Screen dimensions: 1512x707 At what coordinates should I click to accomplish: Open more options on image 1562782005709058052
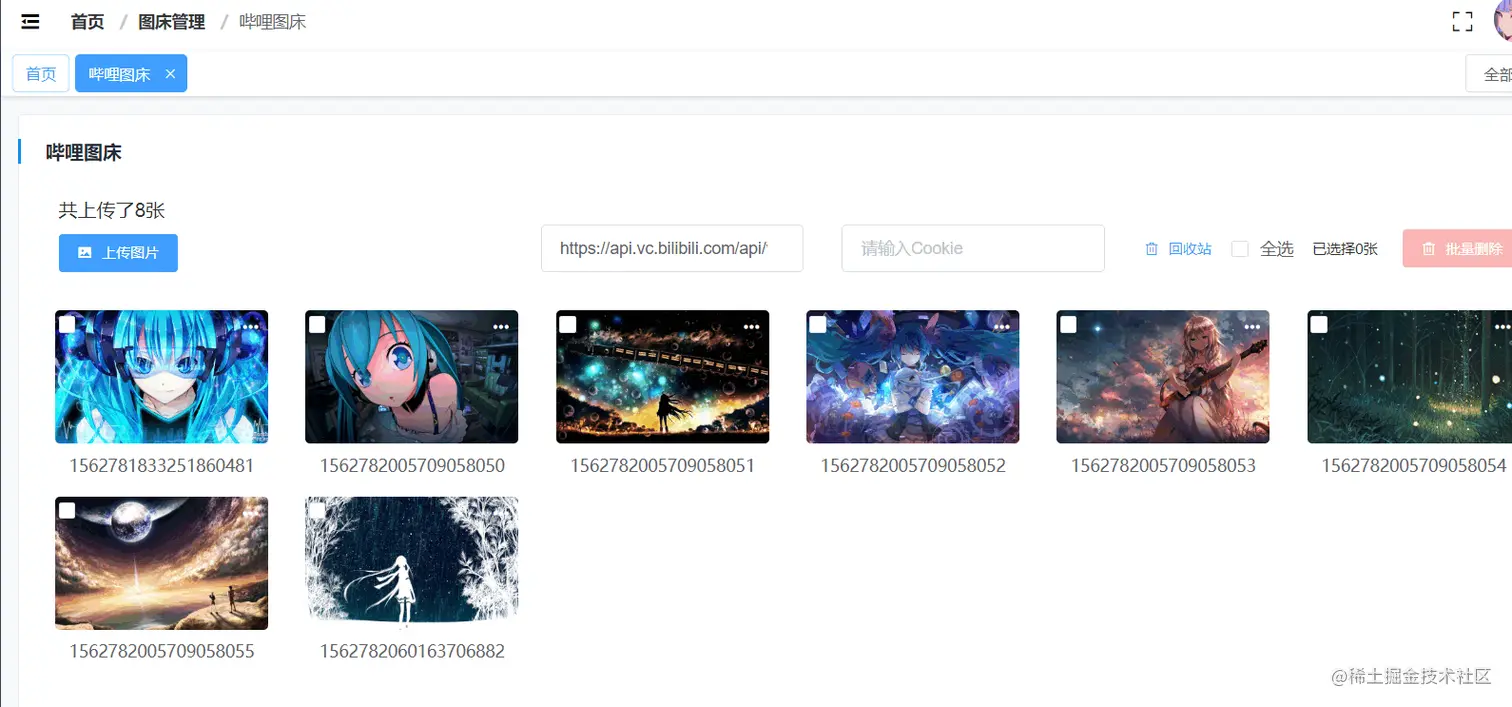pyautogui.click(x=1002, y=326)
